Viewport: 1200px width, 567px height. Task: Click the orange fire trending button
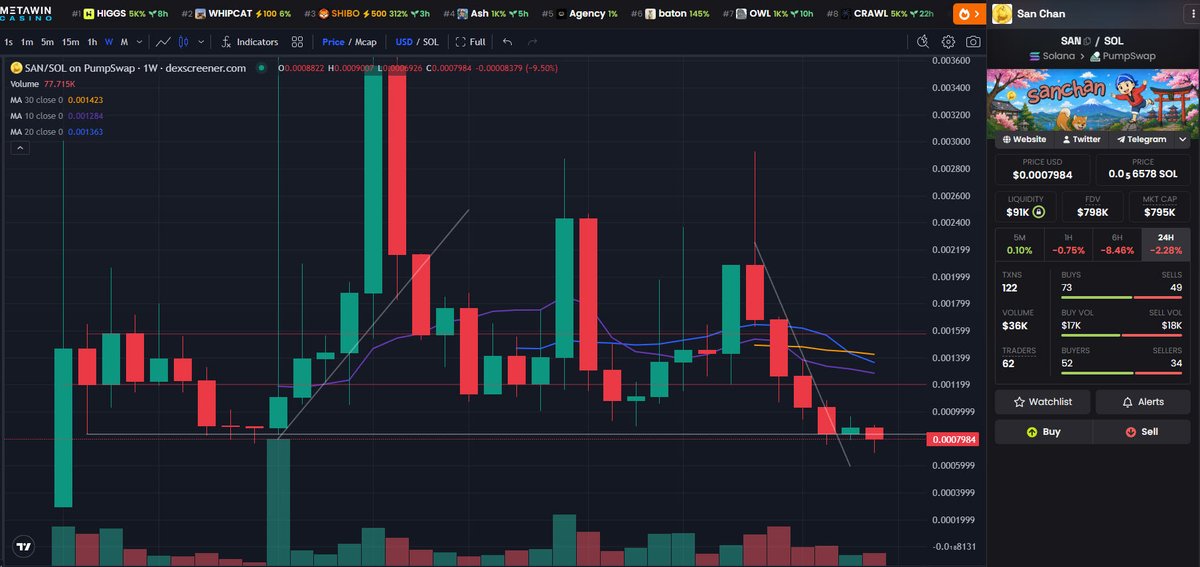coord(968,14)
